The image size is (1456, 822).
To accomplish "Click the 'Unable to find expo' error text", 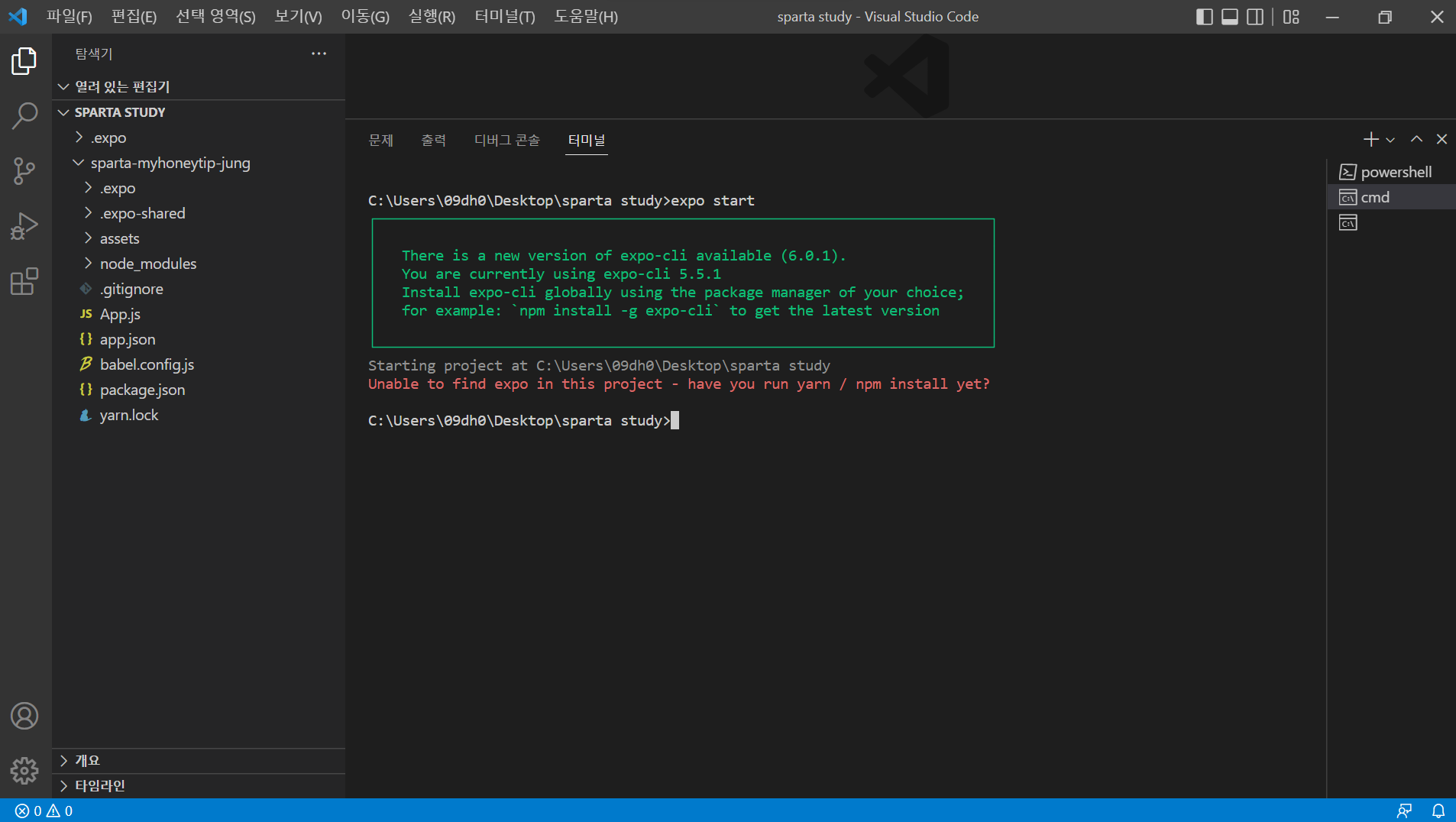I will point(678,384).
